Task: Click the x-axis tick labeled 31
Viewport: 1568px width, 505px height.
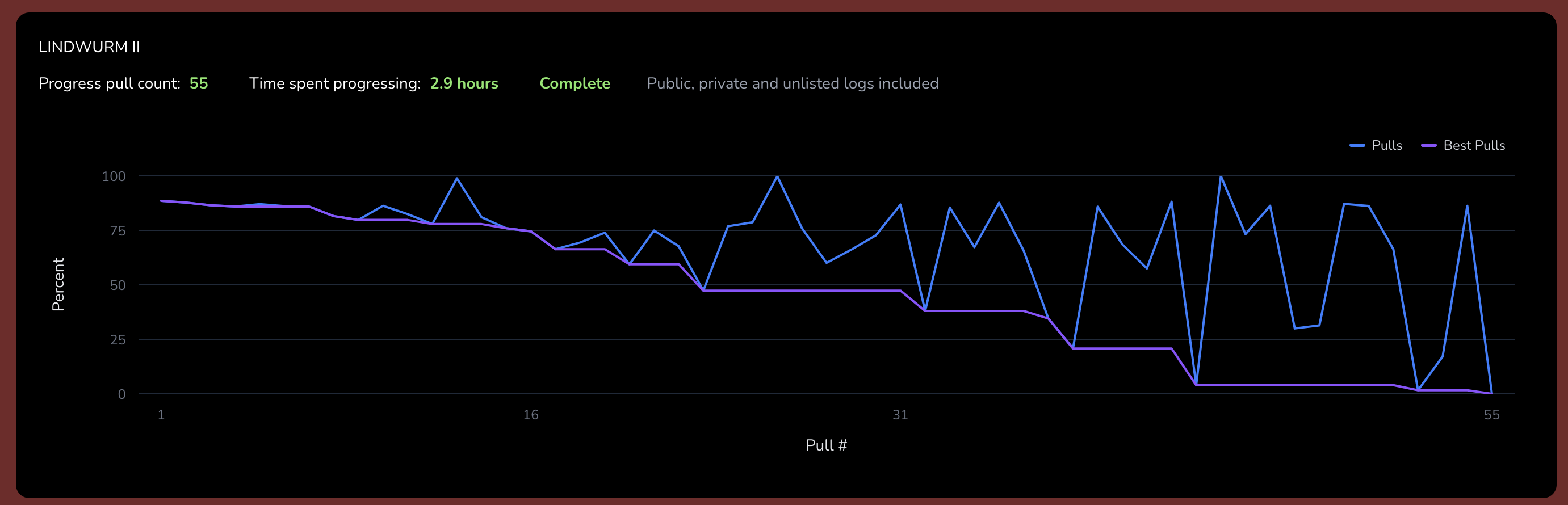Action: [x=900, y=415]
